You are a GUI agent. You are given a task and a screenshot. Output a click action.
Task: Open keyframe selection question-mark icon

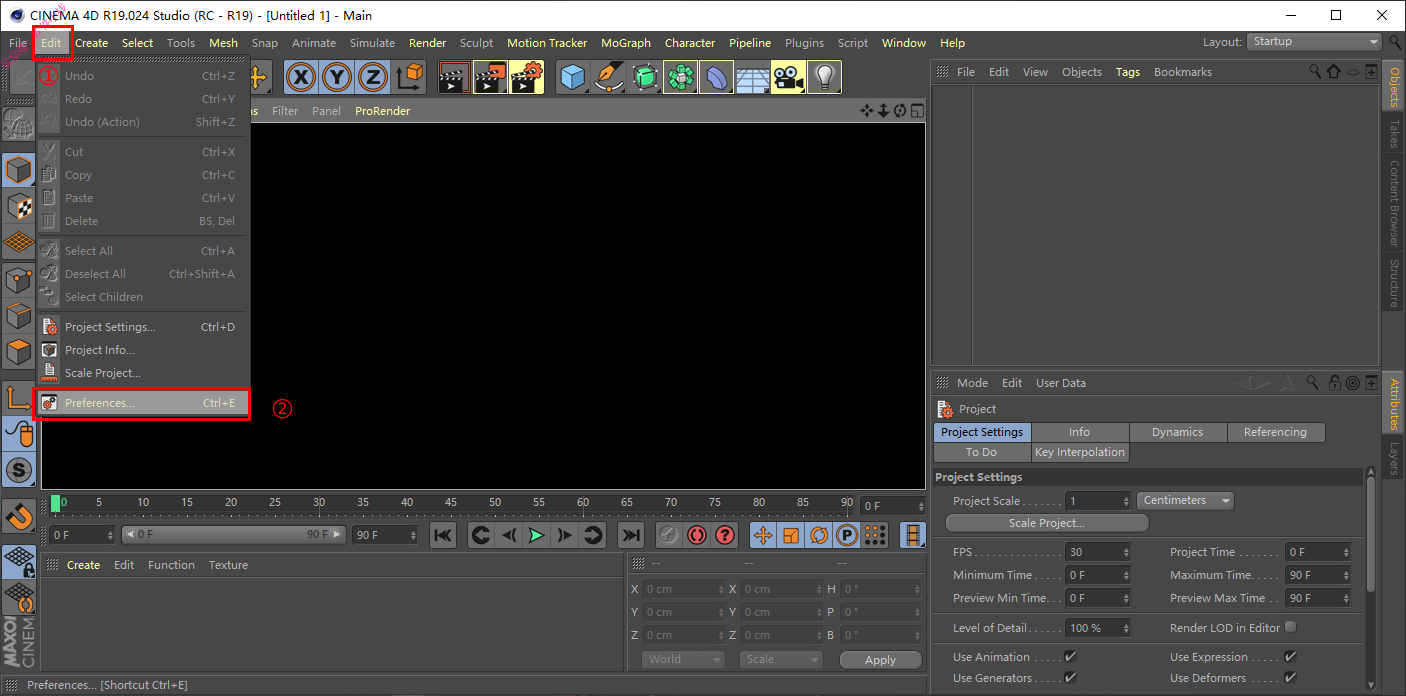pos(725,535)
